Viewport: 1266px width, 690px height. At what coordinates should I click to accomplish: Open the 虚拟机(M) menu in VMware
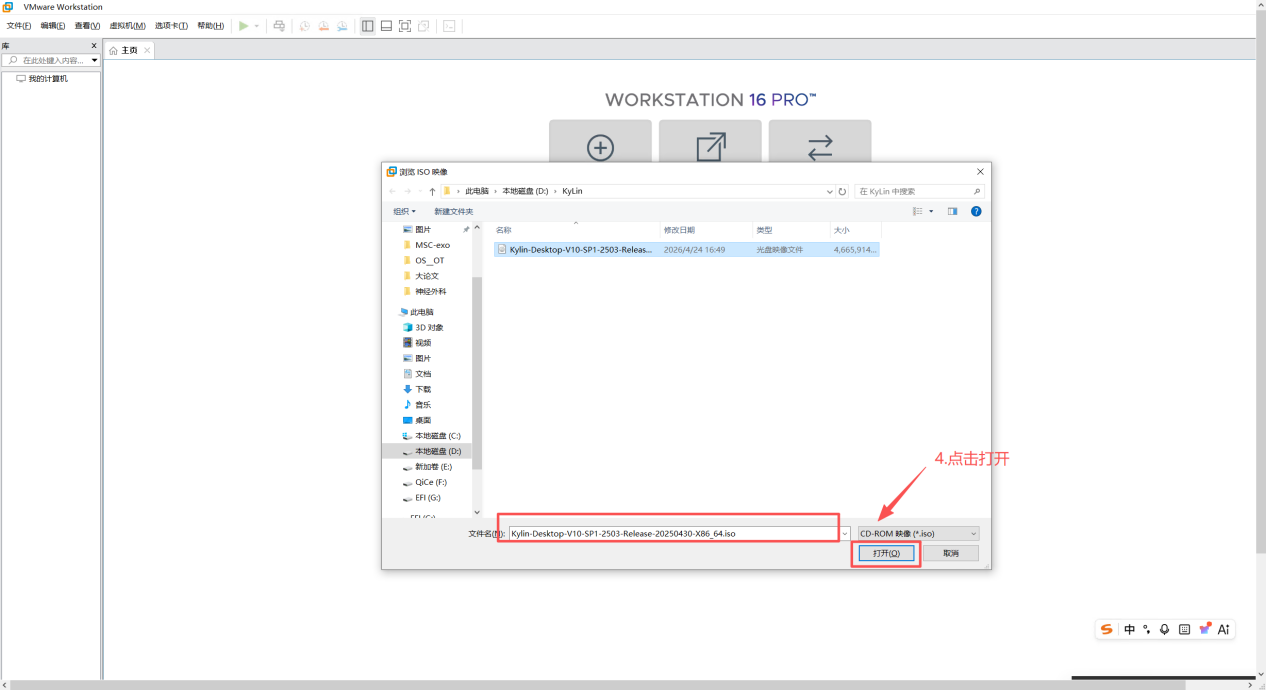[x=127, y=26]
